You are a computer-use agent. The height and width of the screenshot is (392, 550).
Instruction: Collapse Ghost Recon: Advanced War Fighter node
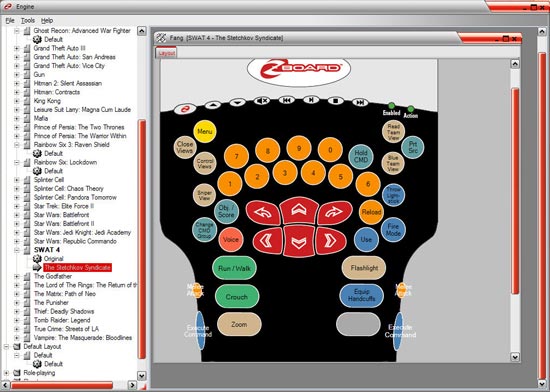(x=17, y=31)
